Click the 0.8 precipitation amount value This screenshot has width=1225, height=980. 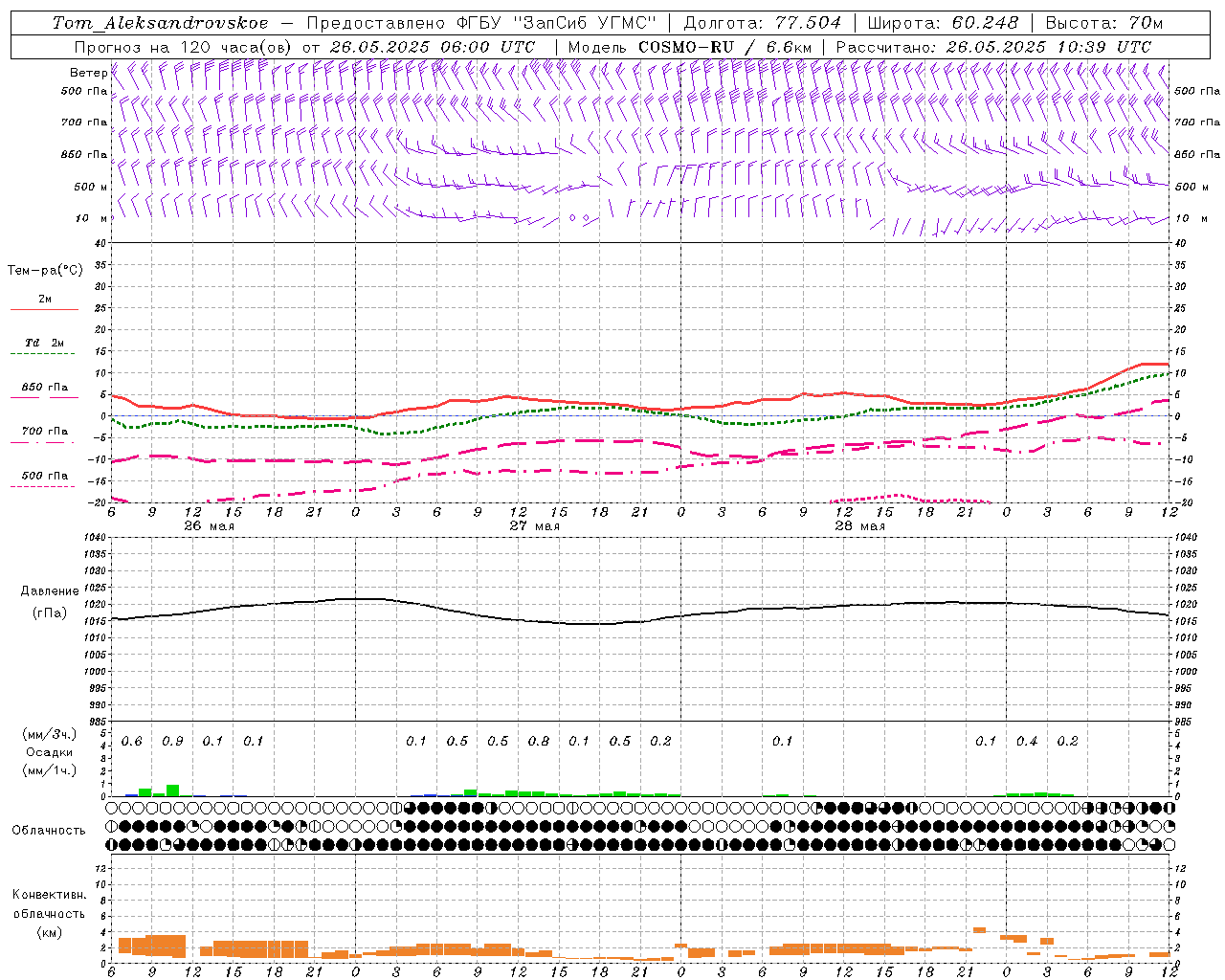[539, 742]
